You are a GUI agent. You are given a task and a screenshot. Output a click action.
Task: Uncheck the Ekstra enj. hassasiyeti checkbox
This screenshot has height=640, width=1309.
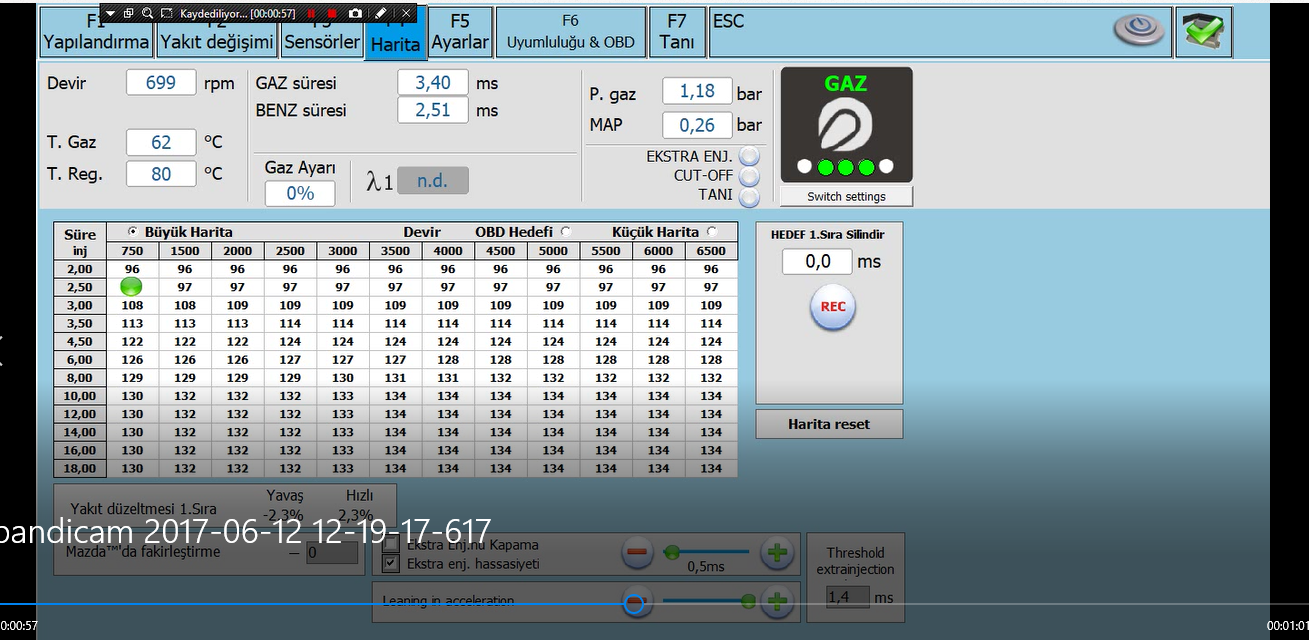pos(391,564)
